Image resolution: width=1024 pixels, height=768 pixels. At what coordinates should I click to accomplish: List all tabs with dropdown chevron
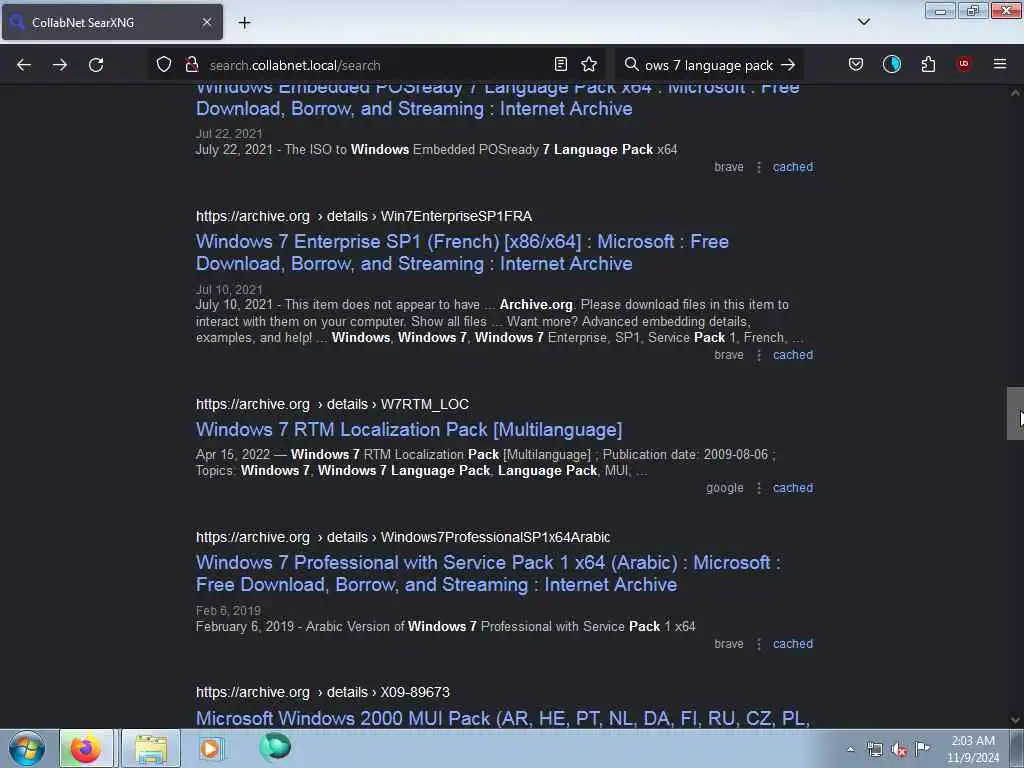863,22
